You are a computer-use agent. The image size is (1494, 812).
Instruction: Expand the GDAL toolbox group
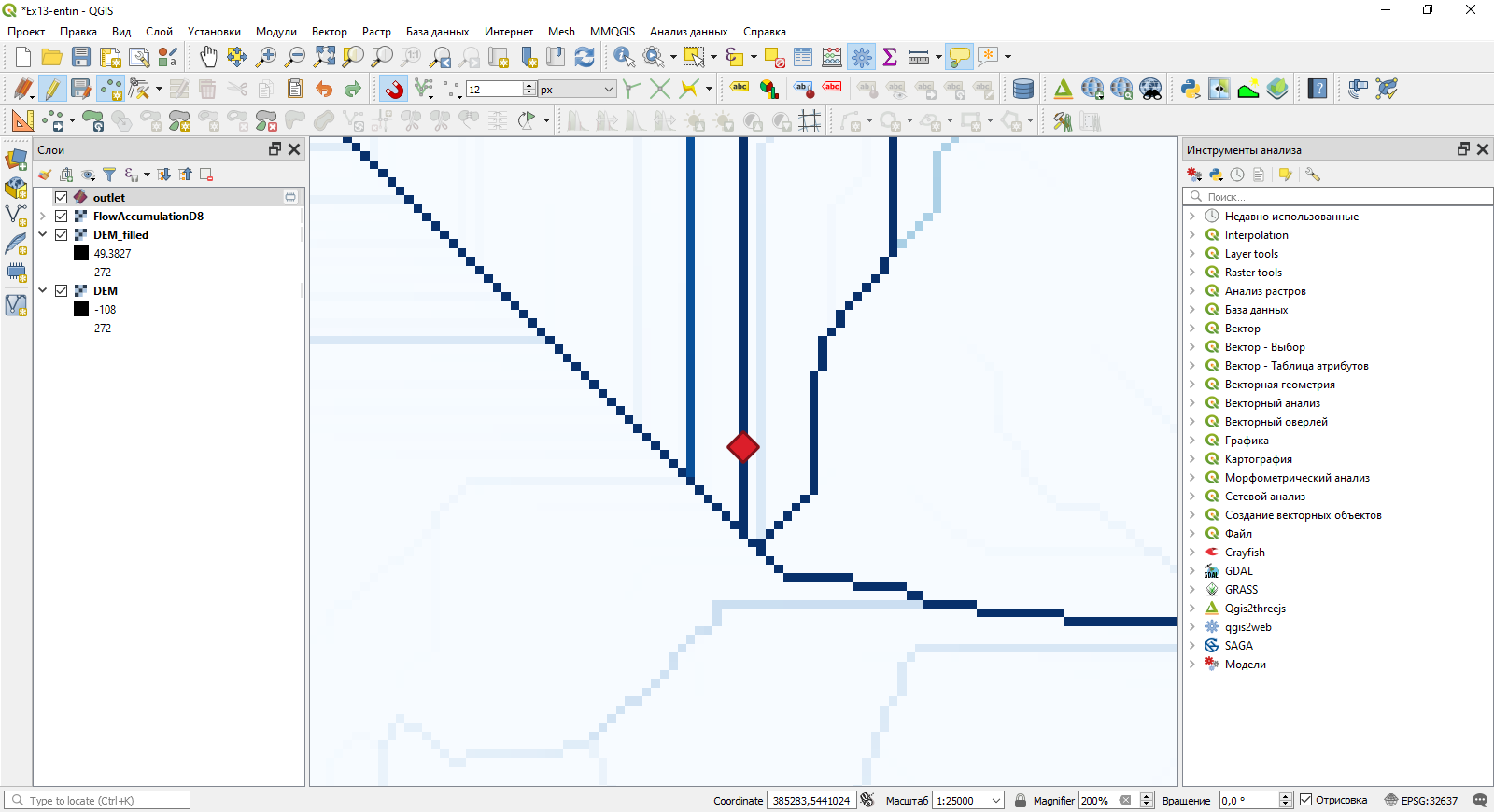point(1192,570)
